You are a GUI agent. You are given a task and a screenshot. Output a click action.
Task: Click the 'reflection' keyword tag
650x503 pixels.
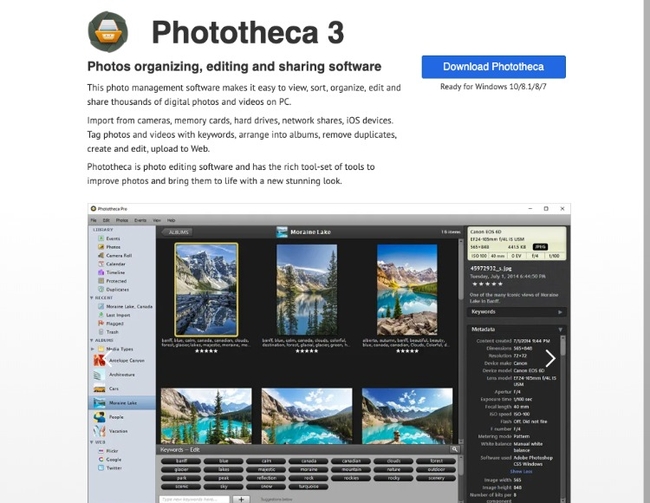(x=266, y=478)
